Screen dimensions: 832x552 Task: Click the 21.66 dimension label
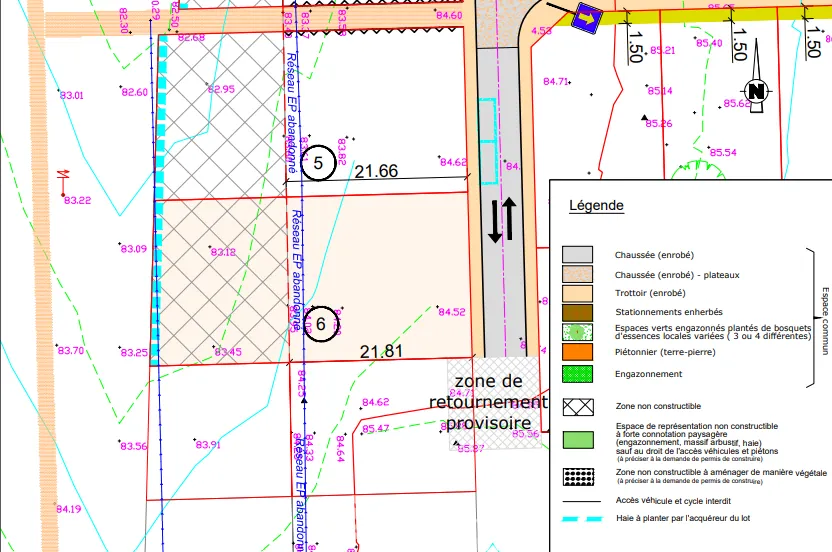click(378, 172)
